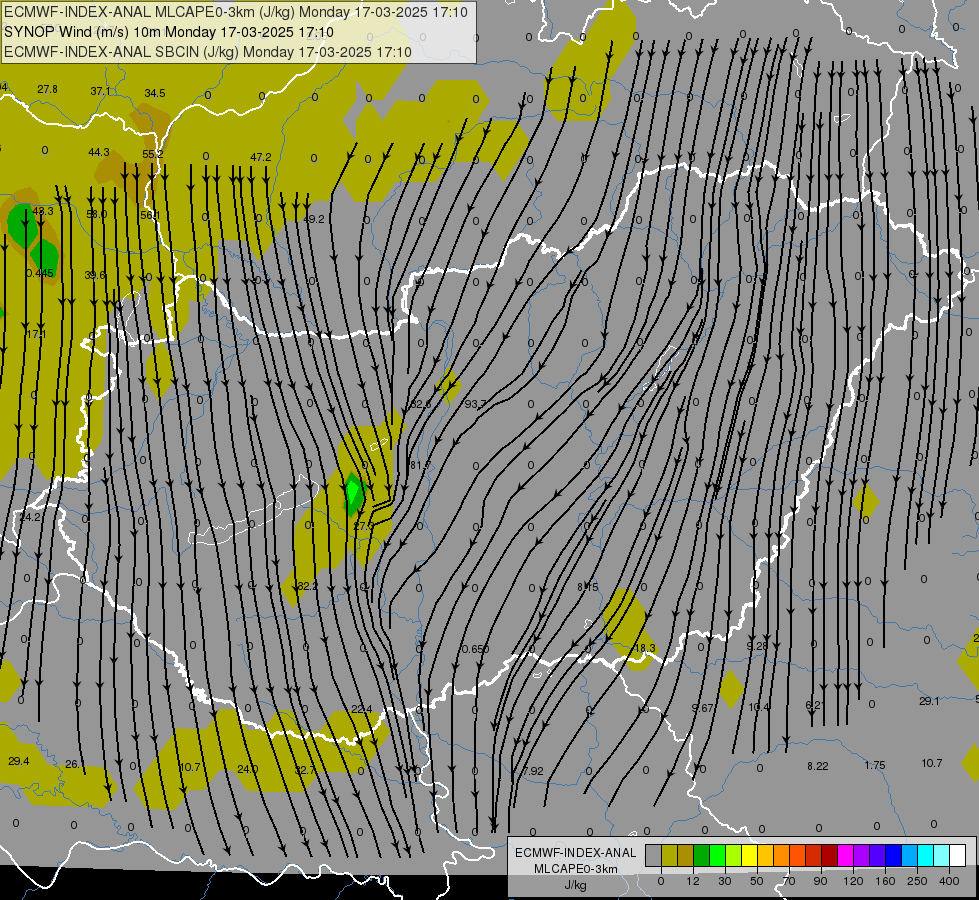Click the olive swatch in the legend
Image resolution: width=979 pixels, height=900 pixels.
point(669,855)
